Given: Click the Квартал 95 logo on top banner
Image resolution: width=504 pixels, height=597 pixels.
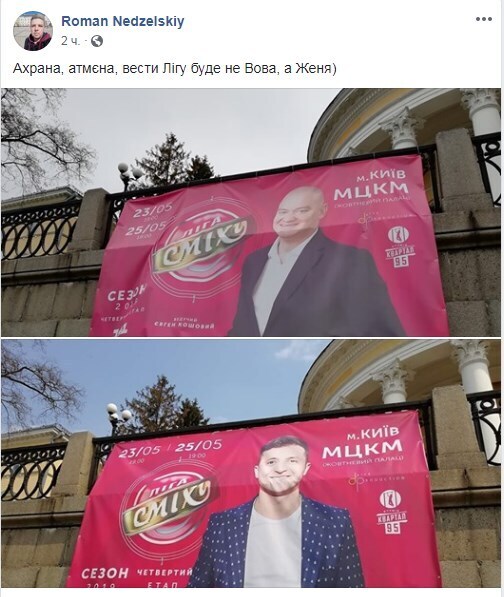Looking at the screenshot, I should tap(399, 246).
